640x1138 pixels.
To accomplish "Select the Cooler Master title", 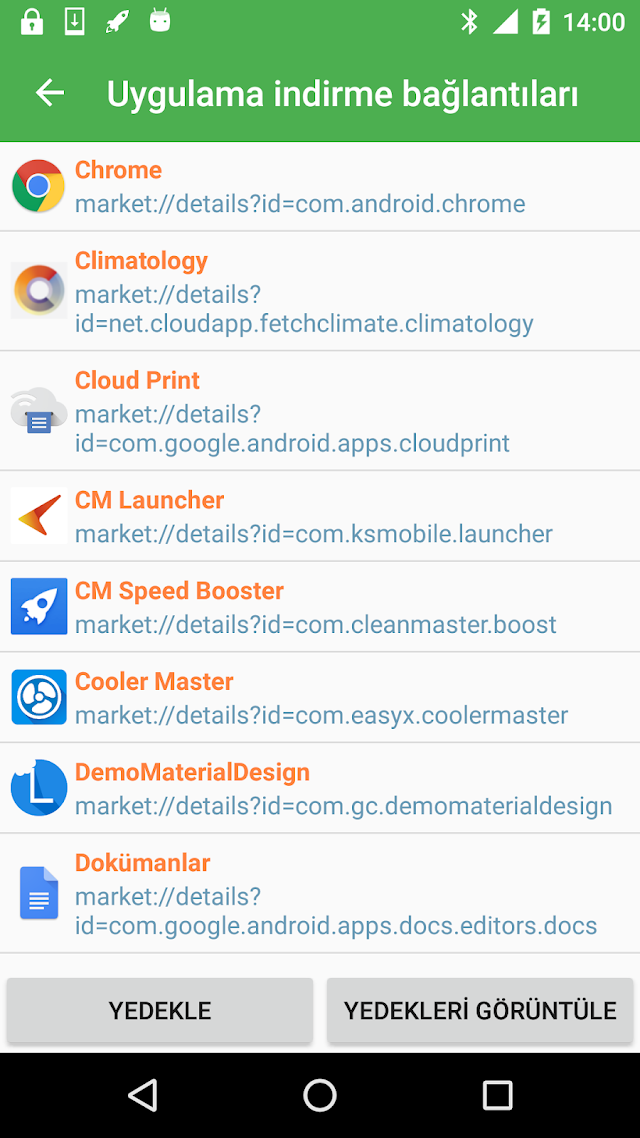I will pos(154,681).
